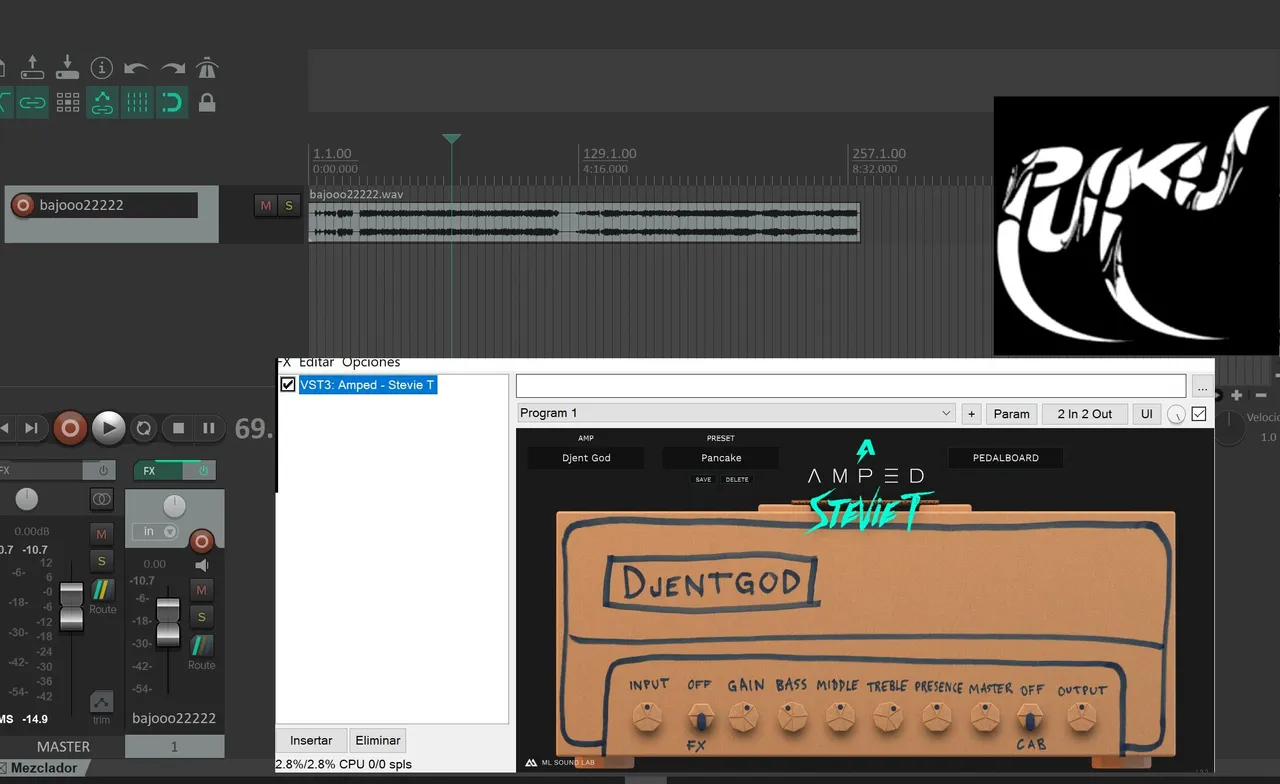Click the redo arrow icon
This screenshot has width=1280, height=784.
click(x=174, y=68)
